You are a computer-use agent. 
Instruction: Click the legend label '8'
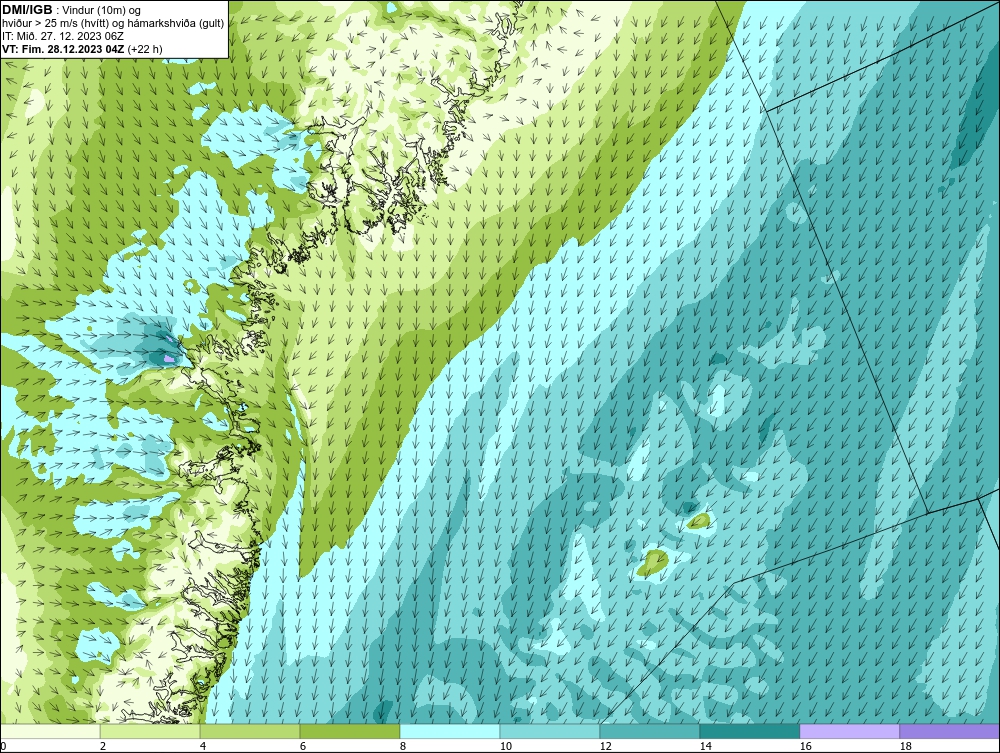click(x=402, y=746)
